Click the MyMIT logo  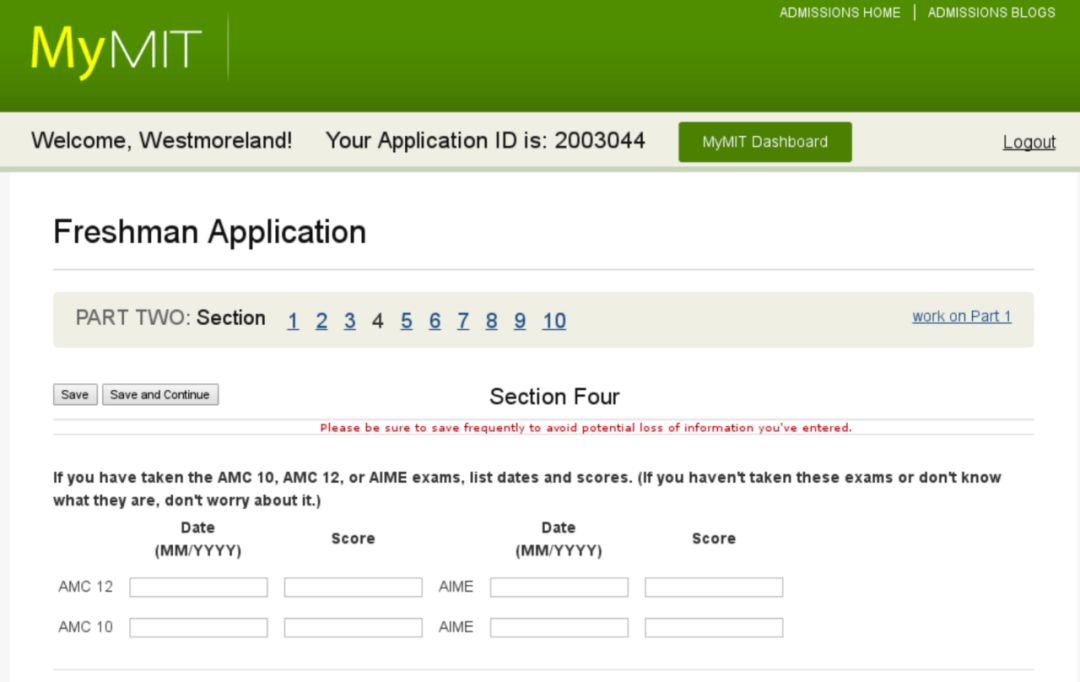click(x=116, y=48)
